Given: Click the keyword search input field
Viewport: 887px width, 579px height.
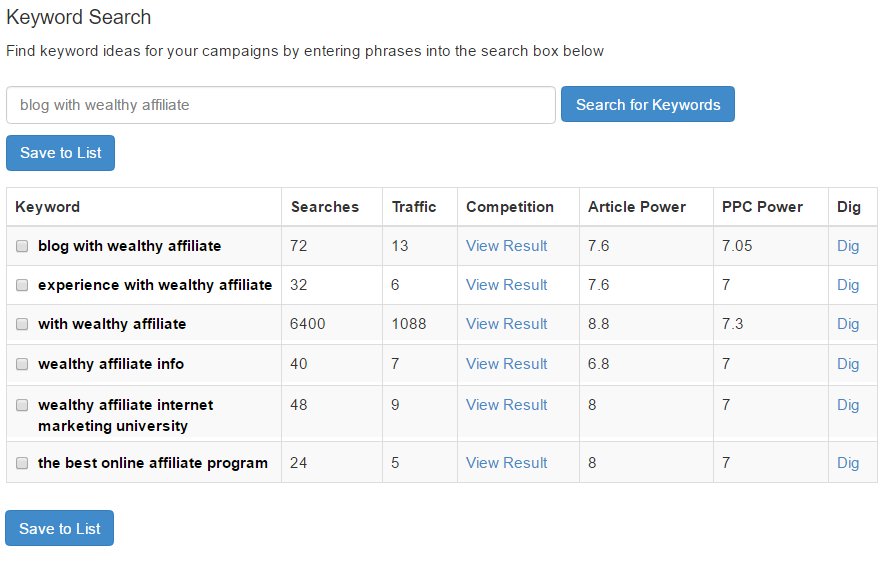Looking at the screenshot, I should (281, 105).
